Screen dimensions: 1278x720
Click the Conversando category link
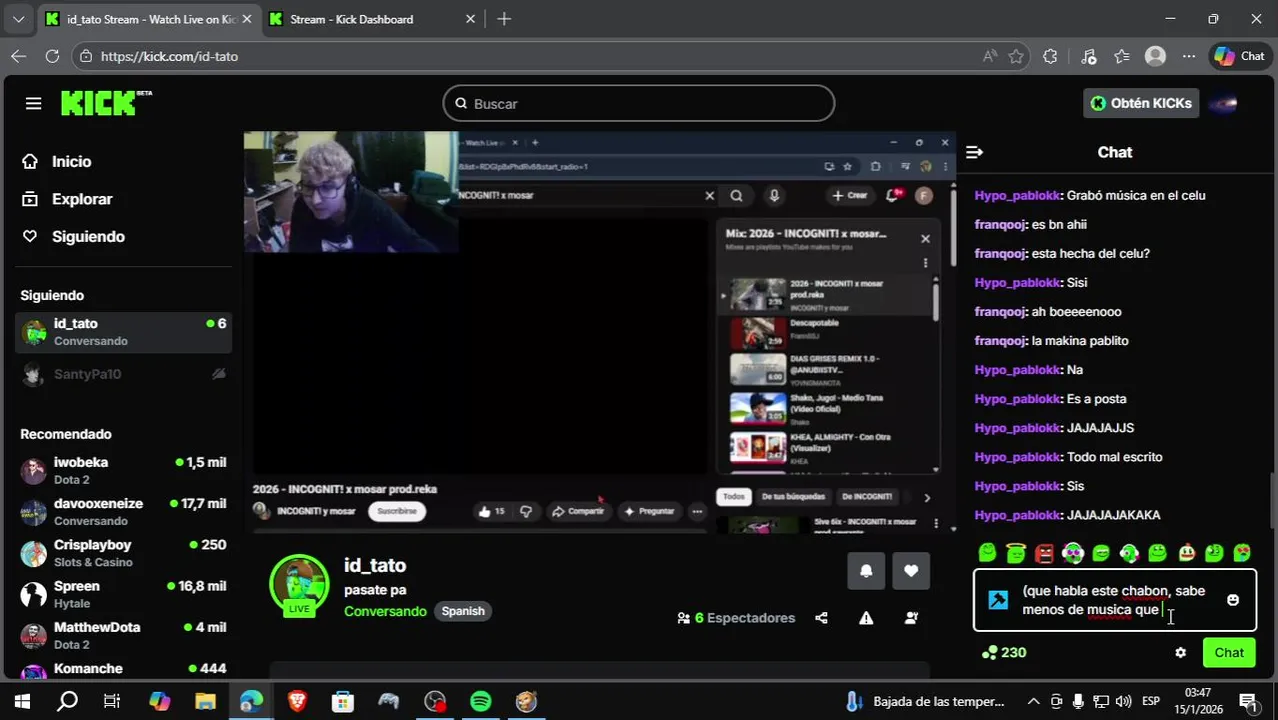tap(385, 611)
